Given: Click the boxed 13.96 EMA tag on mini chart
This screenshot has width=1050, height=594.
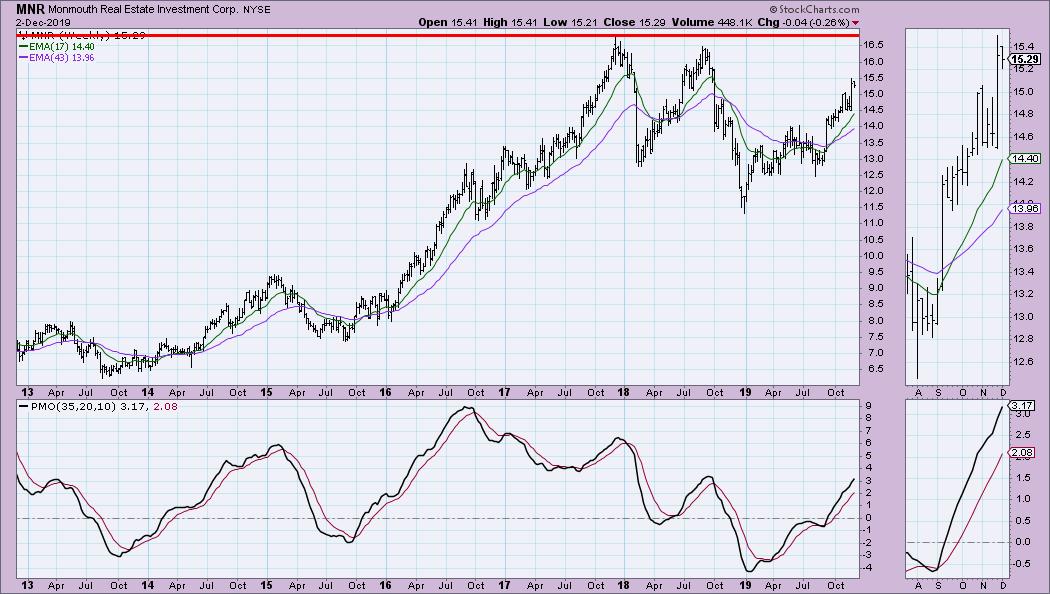Looking at the screenshot, I should click(x=1025, y=209).
